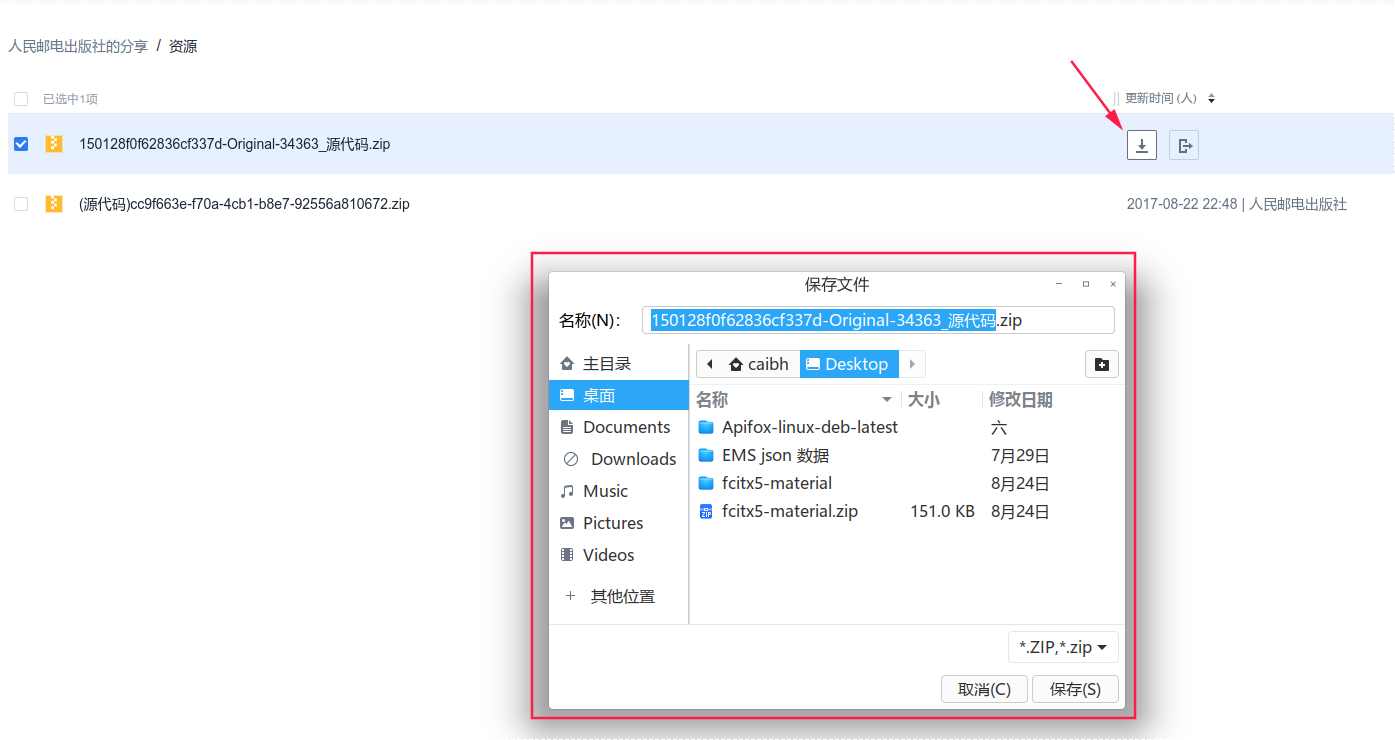This screenshot has width=1395, height=740.
Task: Click the sort arrow on 名称 column
Action: (x=886, y=398)
